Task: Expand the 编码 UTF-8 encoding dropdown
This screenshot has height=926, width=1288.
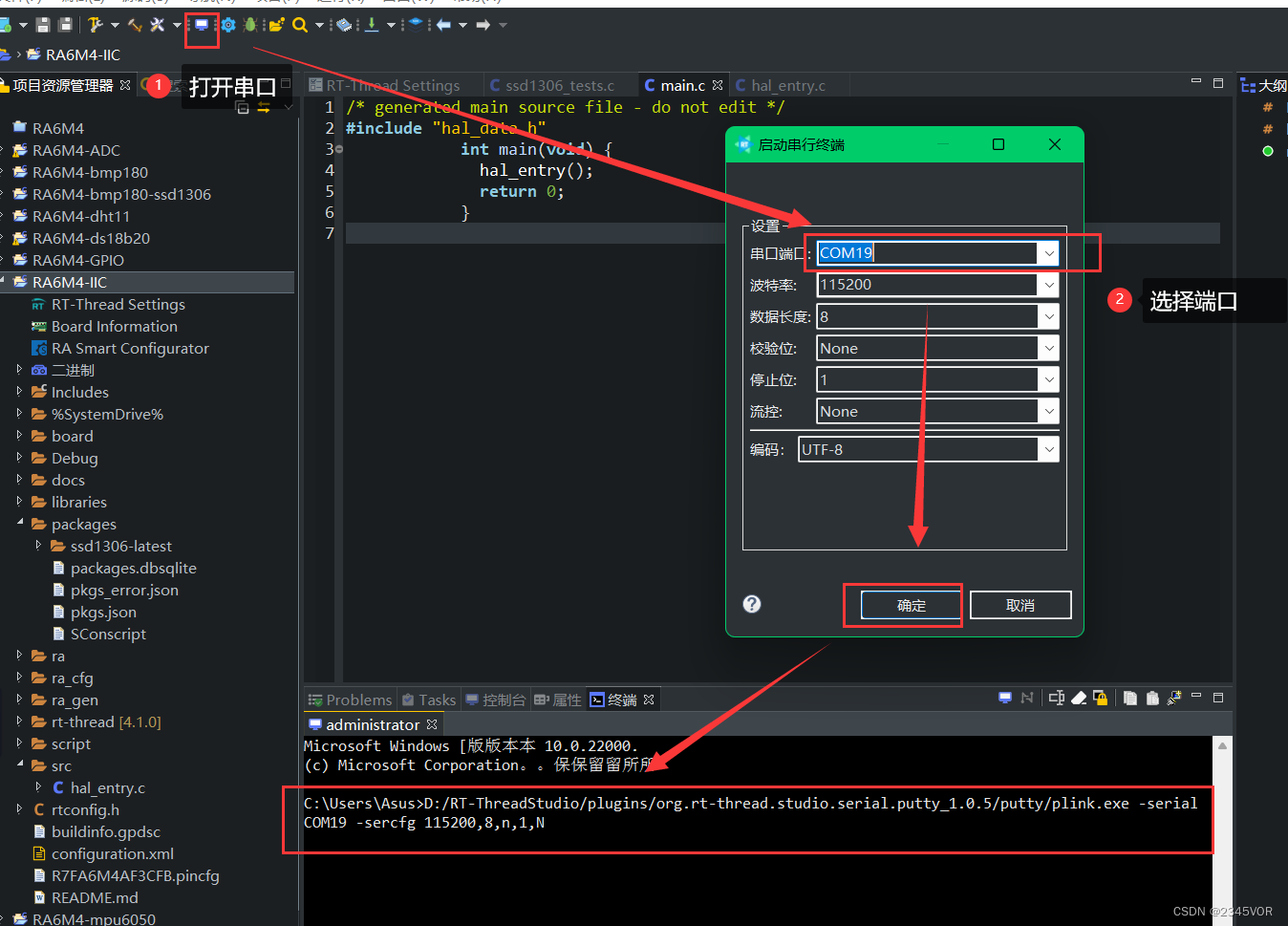Action: point(1048,450)
